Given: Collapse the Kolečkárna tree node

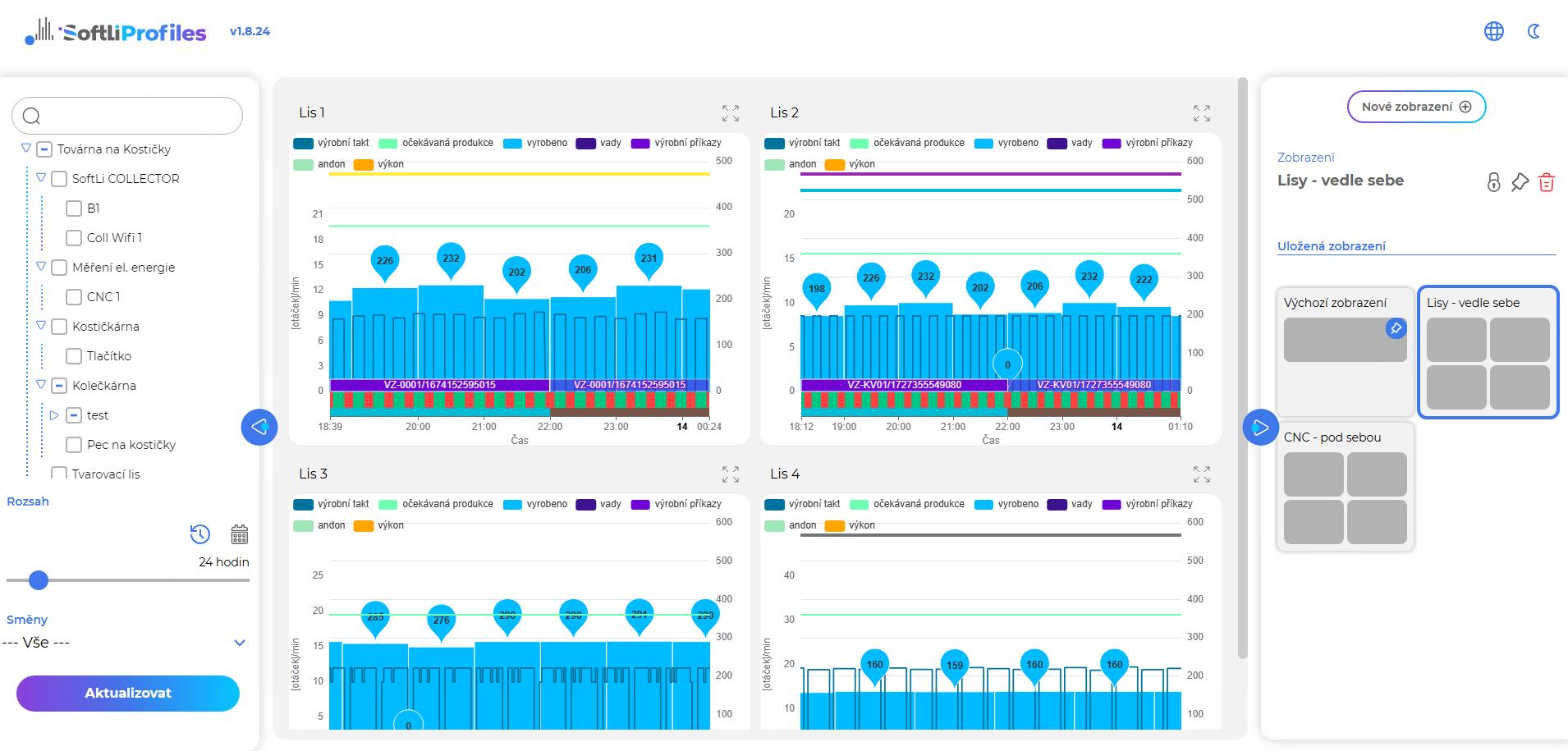Looking at the screenshot, I should pos(41,384).
